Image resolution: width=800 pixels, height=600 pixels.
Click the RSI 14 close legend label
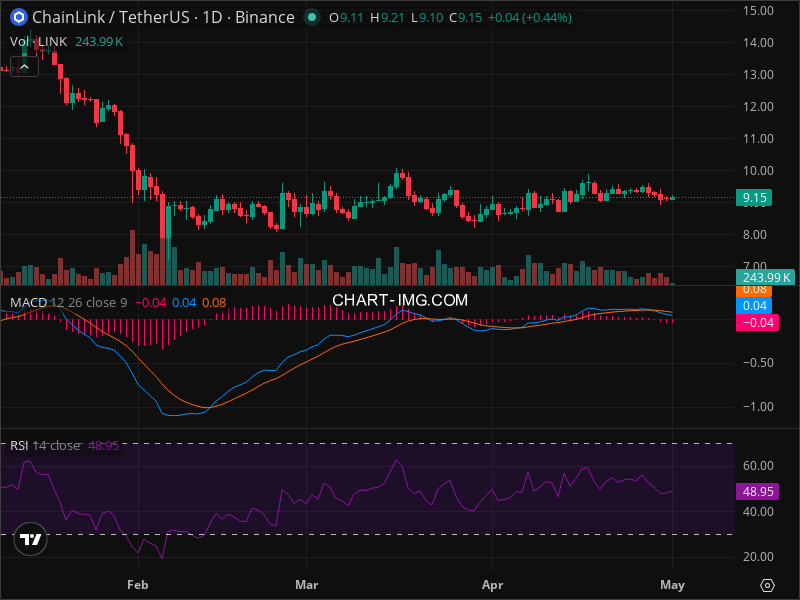45,445
